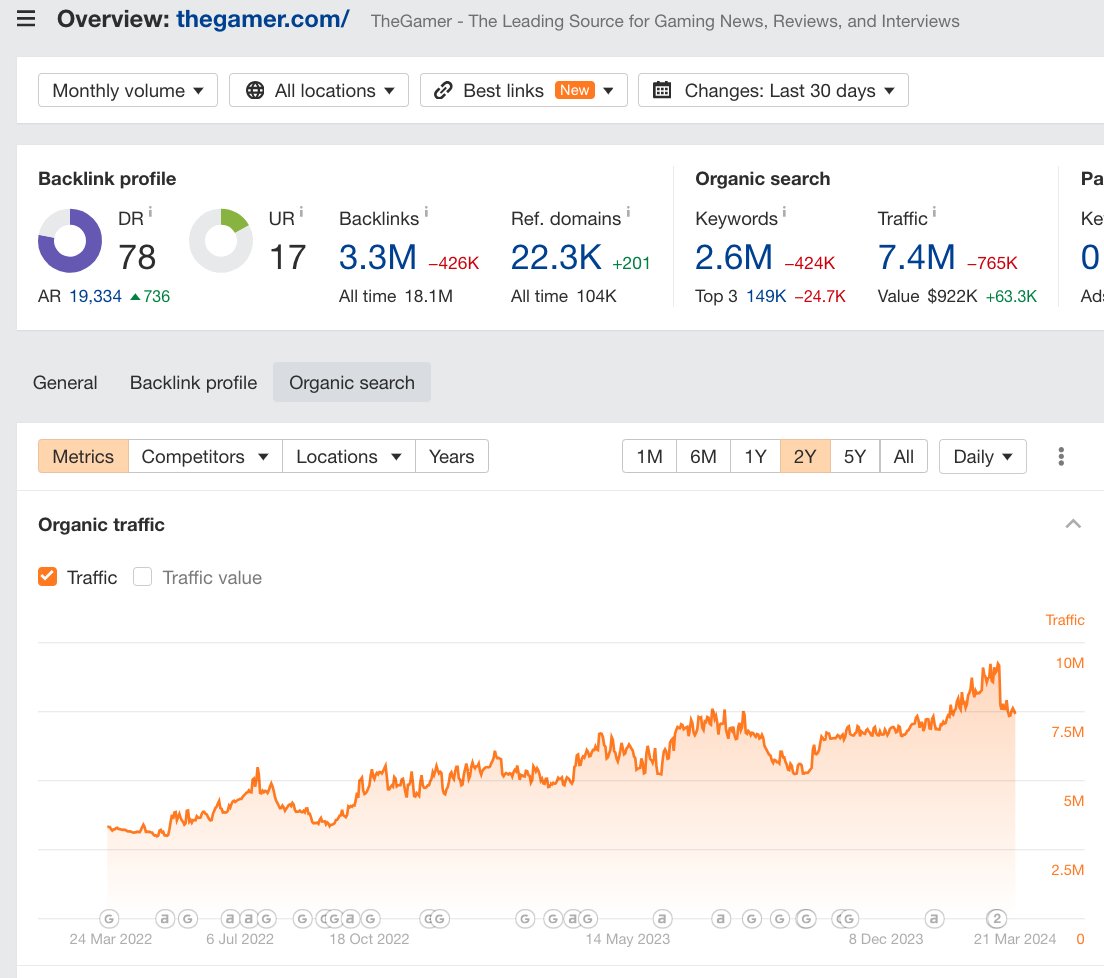1104x978 pixels.
Task: Open the Daily frequency dropdown
Action: coord(981,456)
